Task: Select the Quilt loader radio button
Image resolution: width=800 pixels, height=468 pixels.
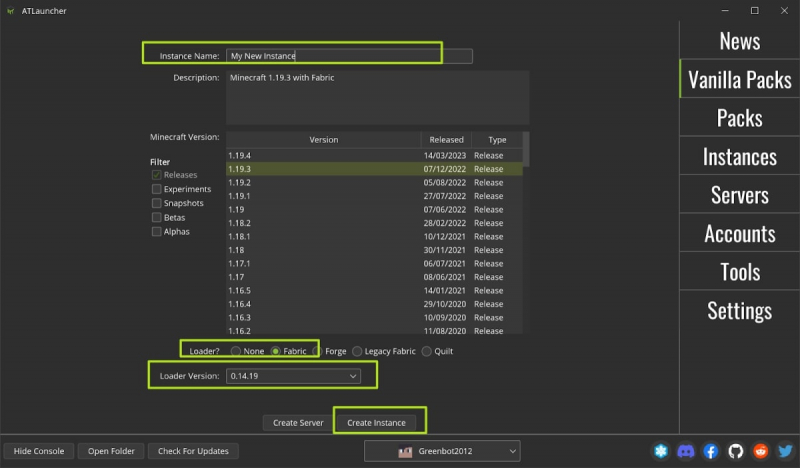Action: coord(427,351)
